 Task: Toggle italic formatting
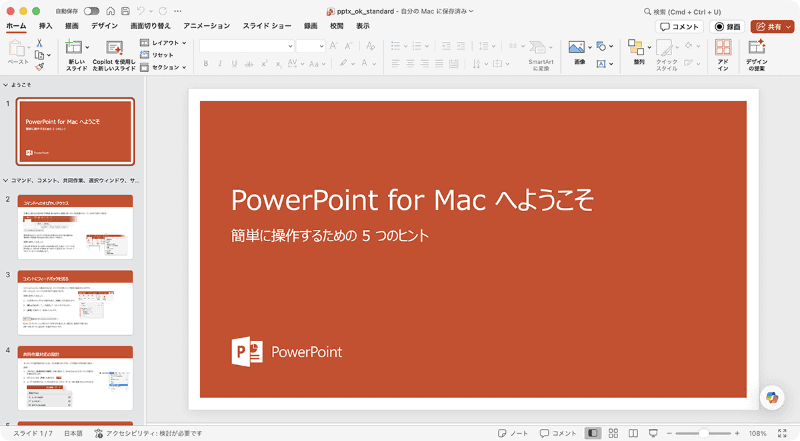220,64
